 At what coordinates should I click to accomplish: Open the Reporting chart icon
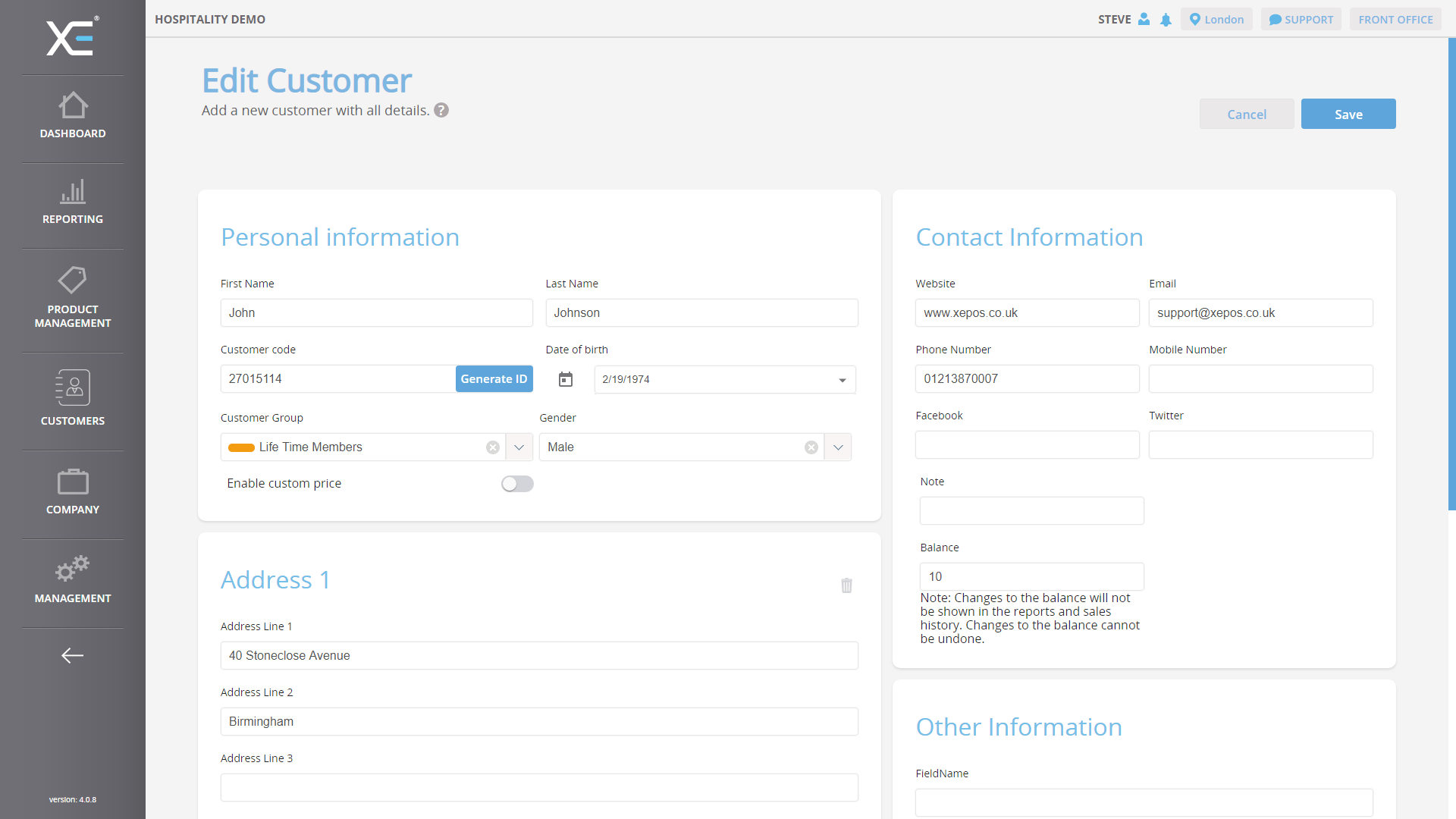click(x=73, y=192)
